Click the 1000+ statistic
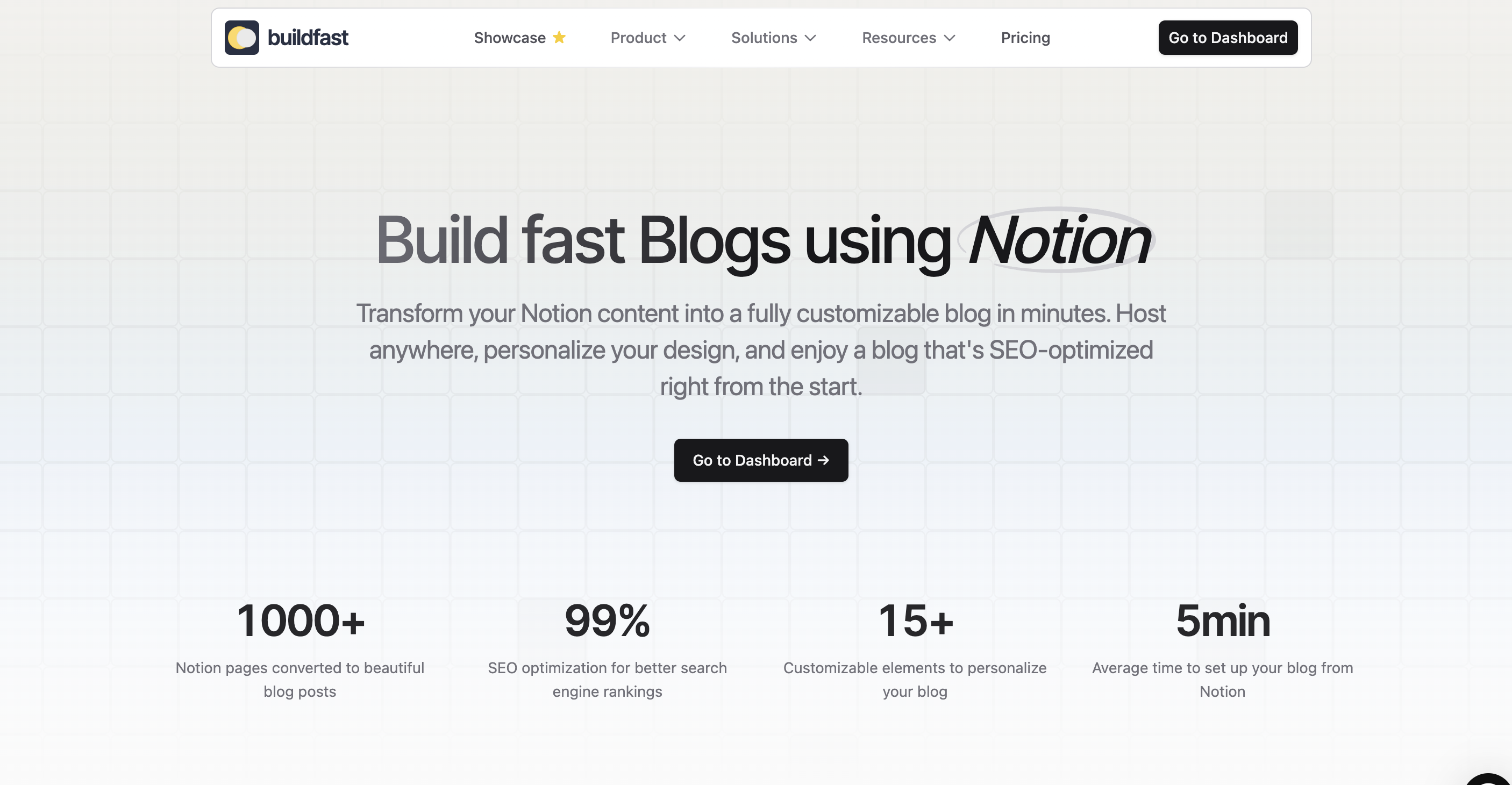 [300, 620]
